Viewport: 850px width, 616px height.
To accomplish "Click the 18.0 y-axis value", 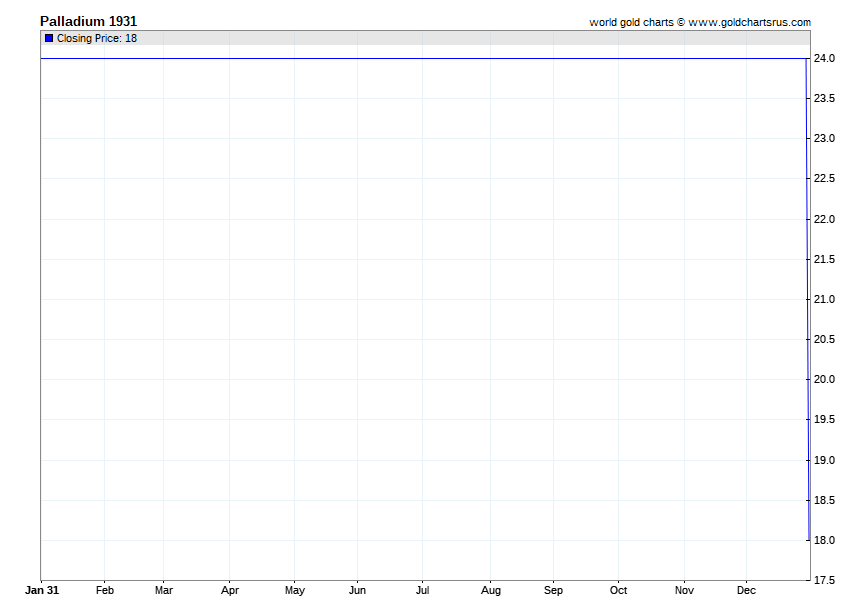I will coord(825,541).
